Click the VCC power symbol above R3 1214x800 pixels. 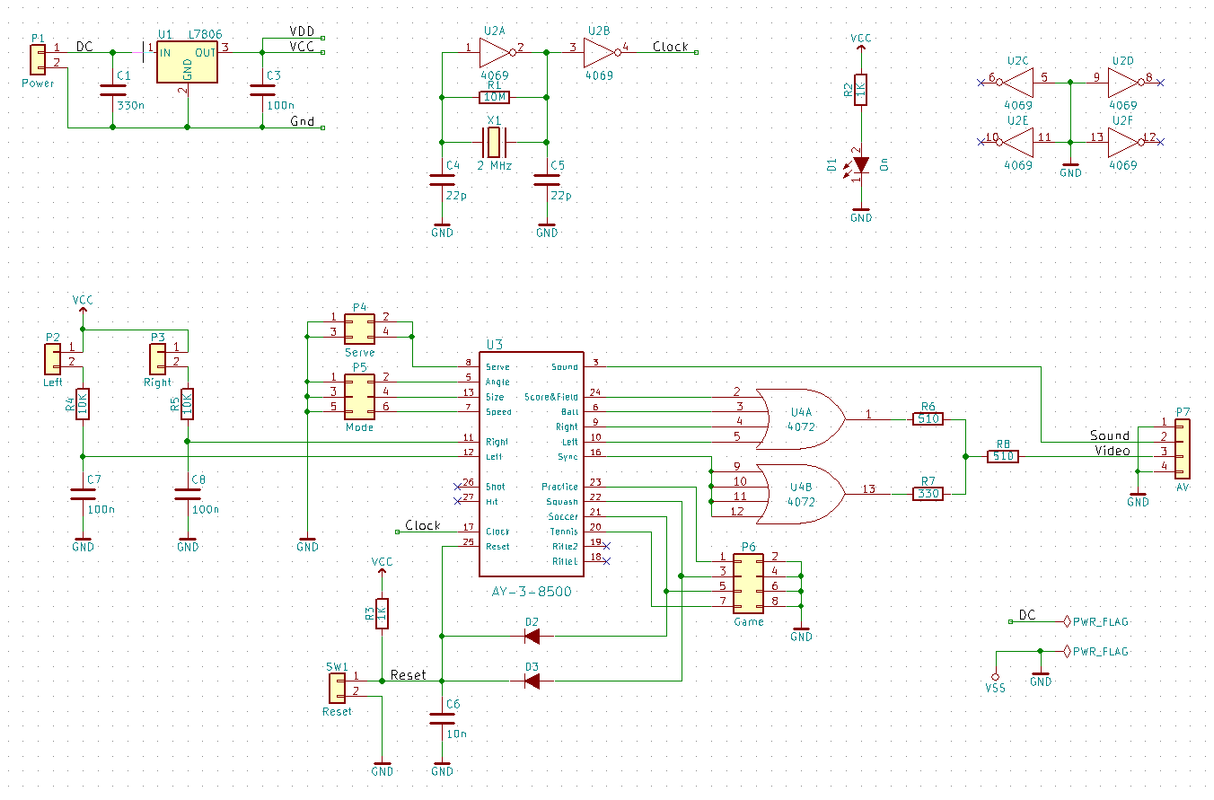(382, 567)
